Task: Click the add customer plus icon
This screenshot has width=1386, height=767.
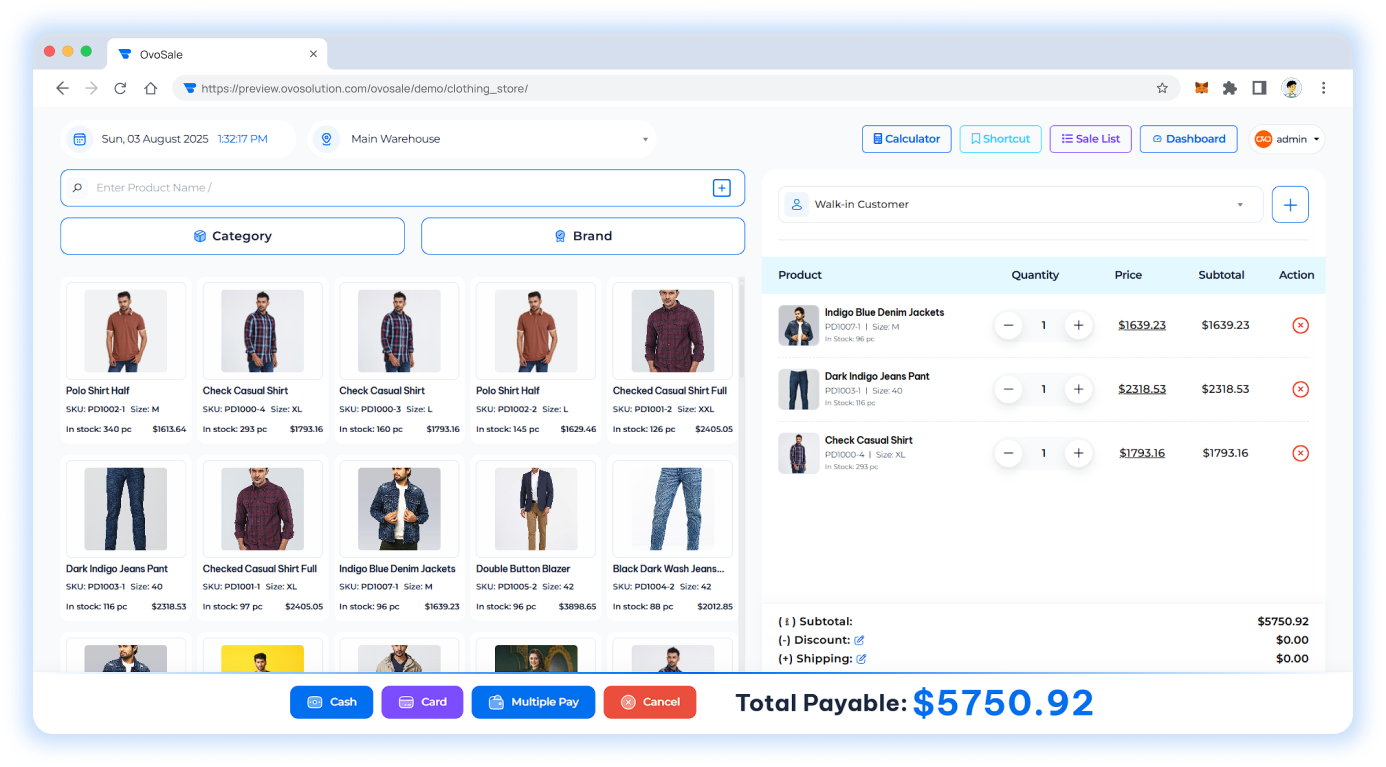Action: point(1290,204)
